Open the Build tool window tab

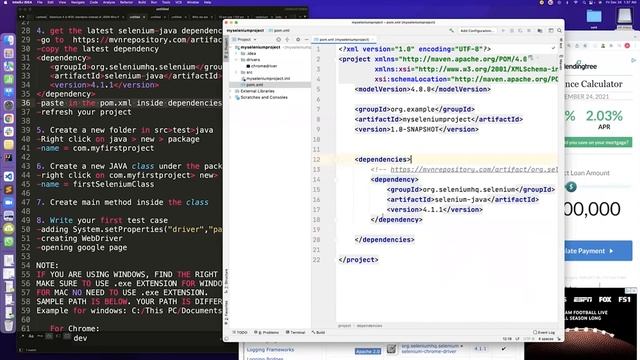(318, 333)
